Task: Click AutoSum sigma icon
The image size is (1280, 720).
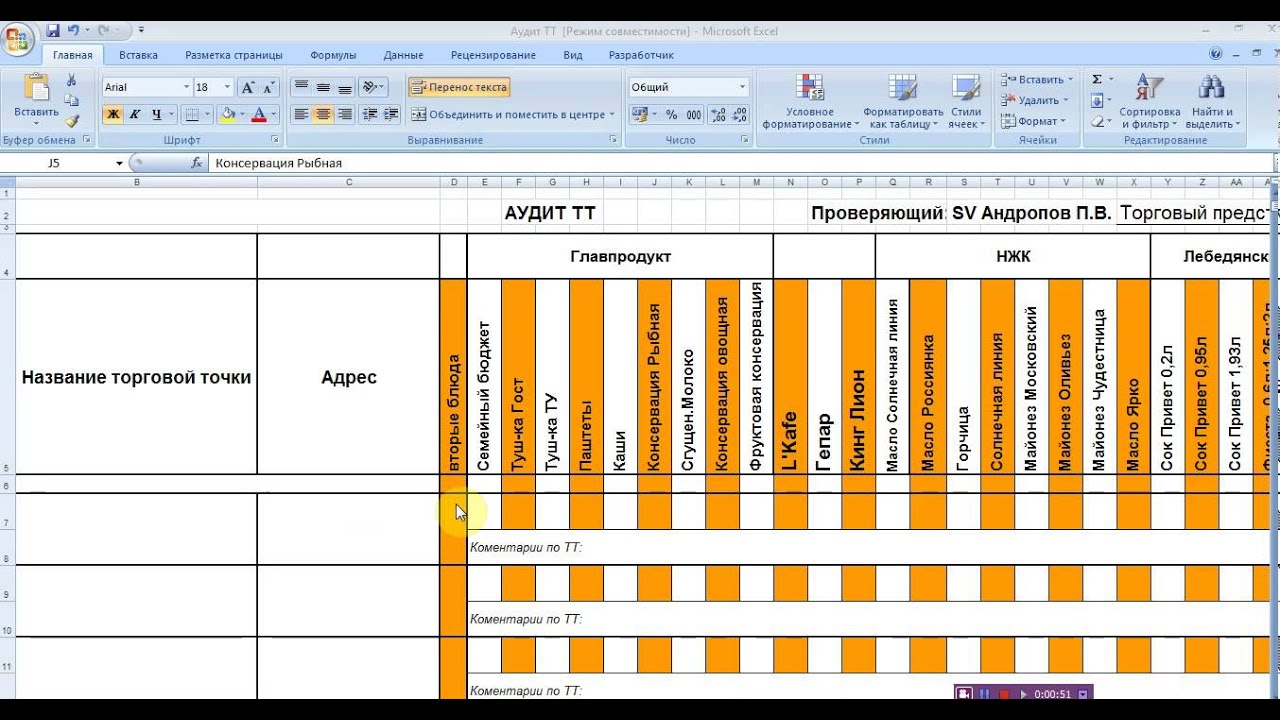Action: (1097, 79)
